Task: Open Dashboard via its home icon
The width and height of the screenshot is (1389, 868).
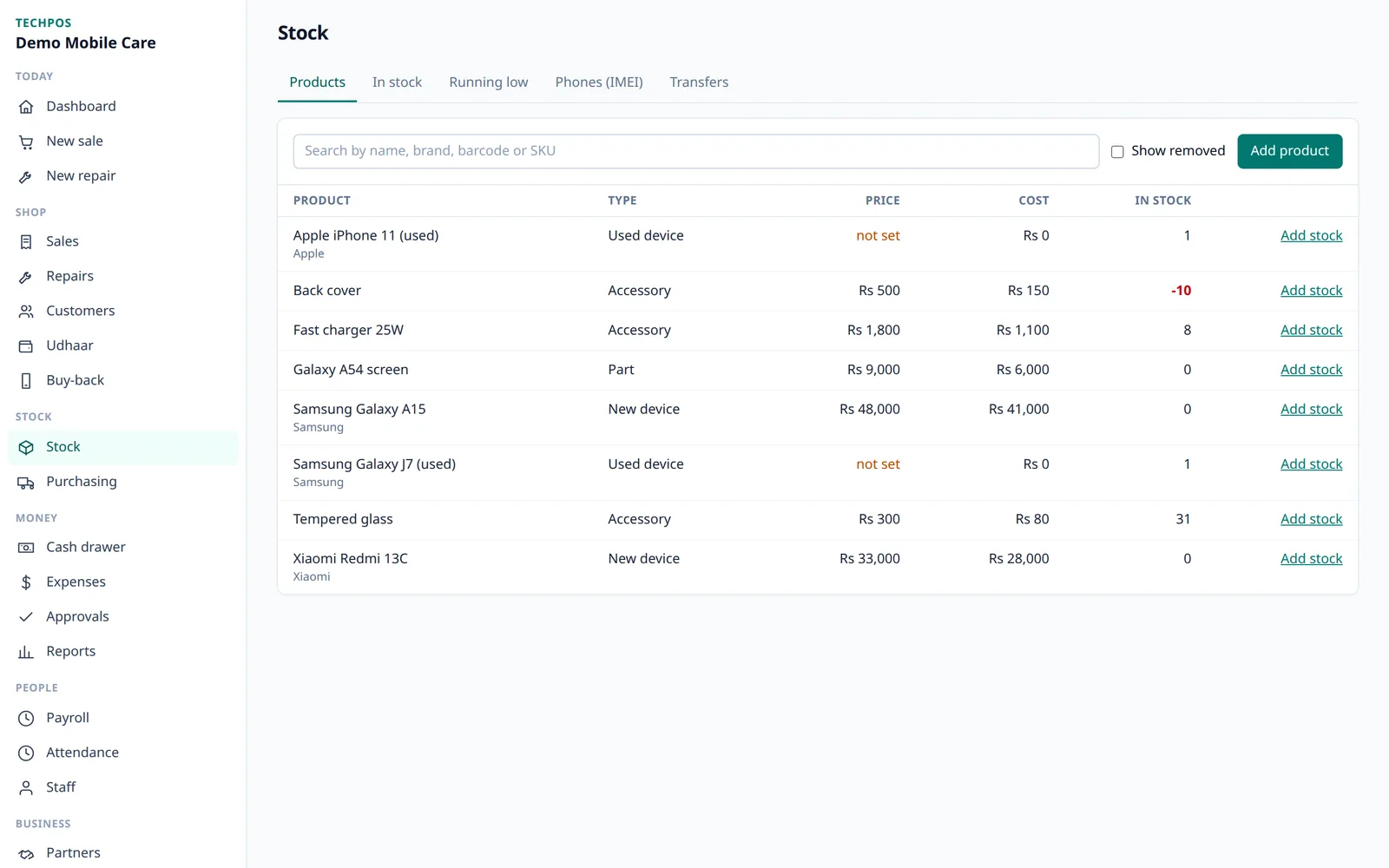Action: pyautogui.click(x=26, y=107)
